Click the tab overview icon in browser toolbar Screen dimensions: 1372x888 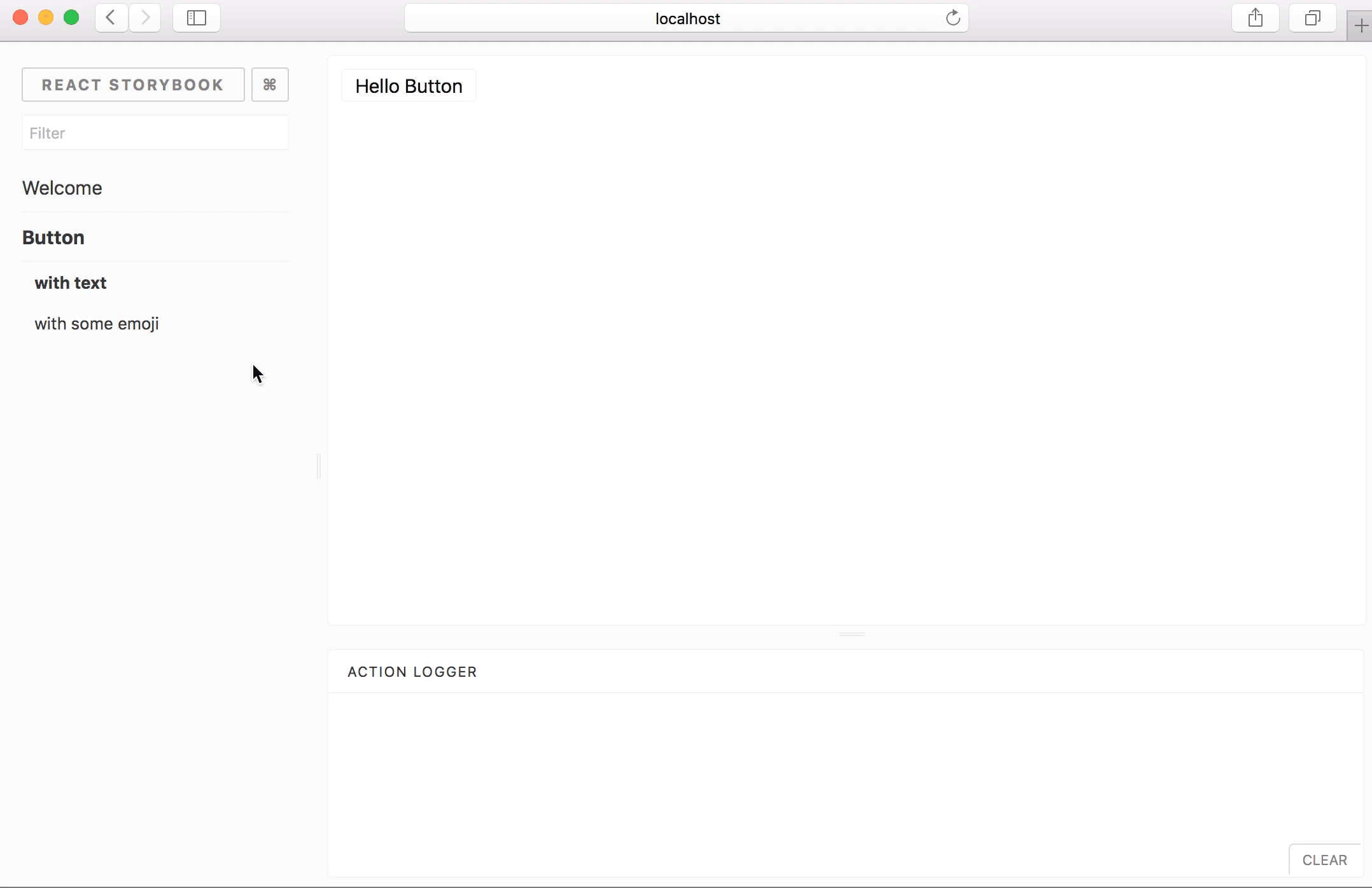click(x=1312, y=18)
